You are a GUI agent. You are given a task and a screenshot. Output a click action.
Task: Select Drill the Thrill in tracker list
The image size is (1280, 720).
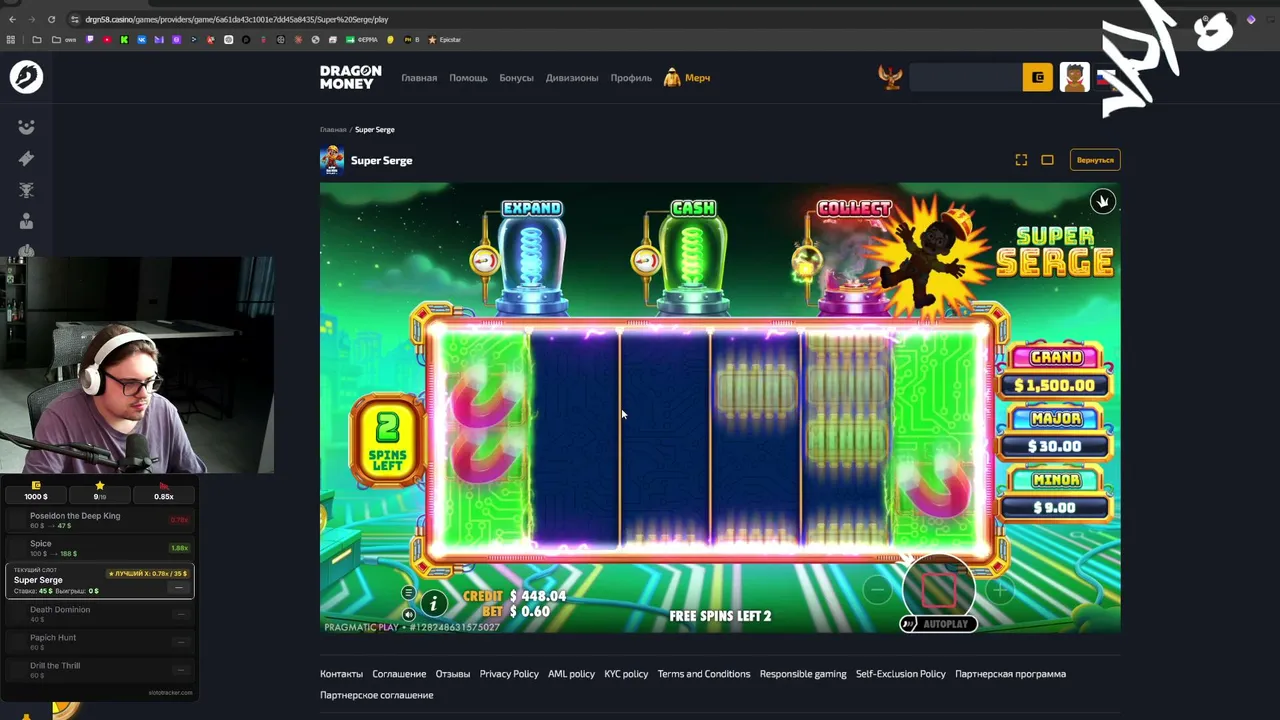(x=100, y=670)
